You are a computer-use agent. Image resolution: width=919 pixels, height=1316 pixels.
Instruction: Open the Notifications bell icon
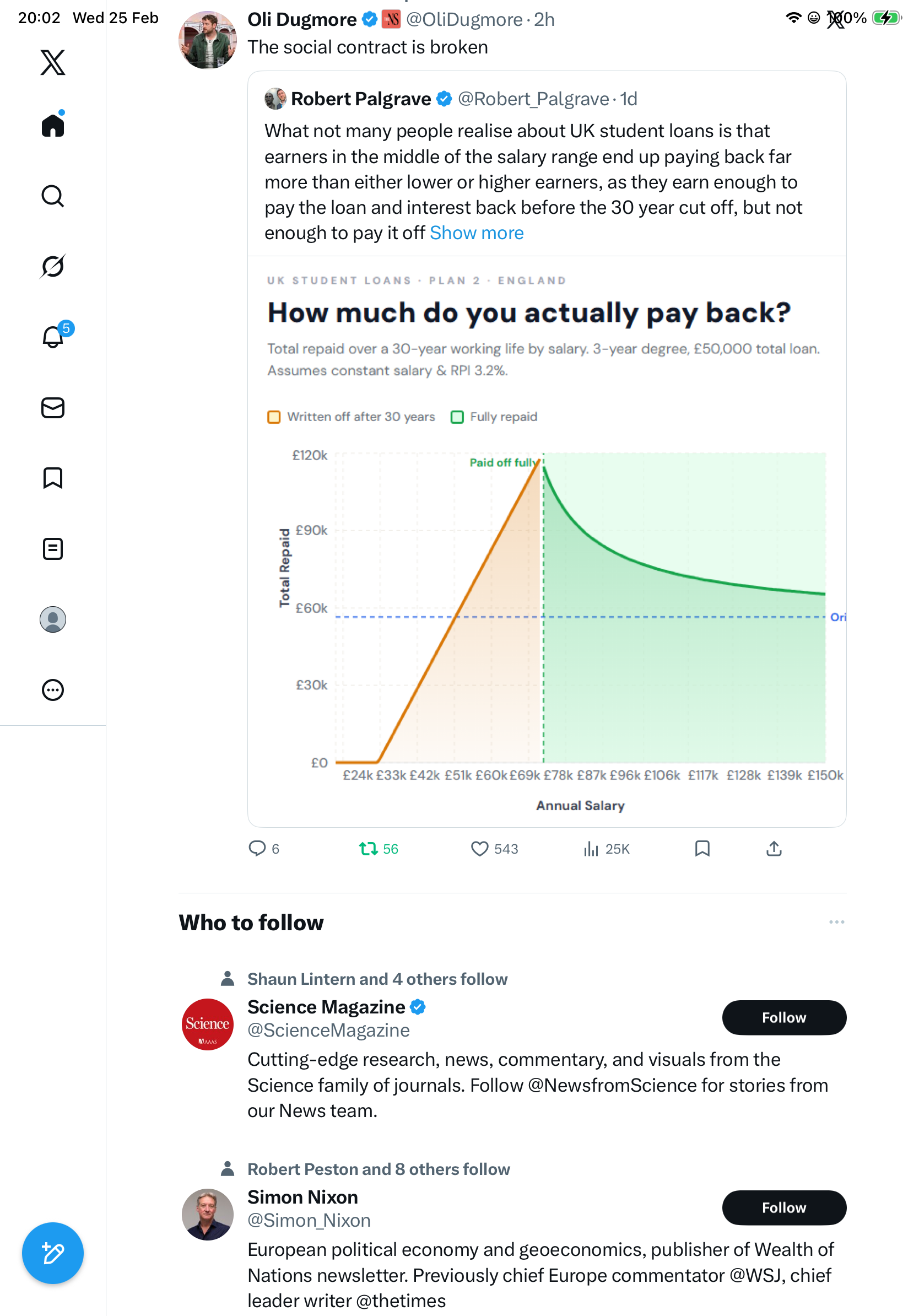pyautogui.click(x=53, y=337)
